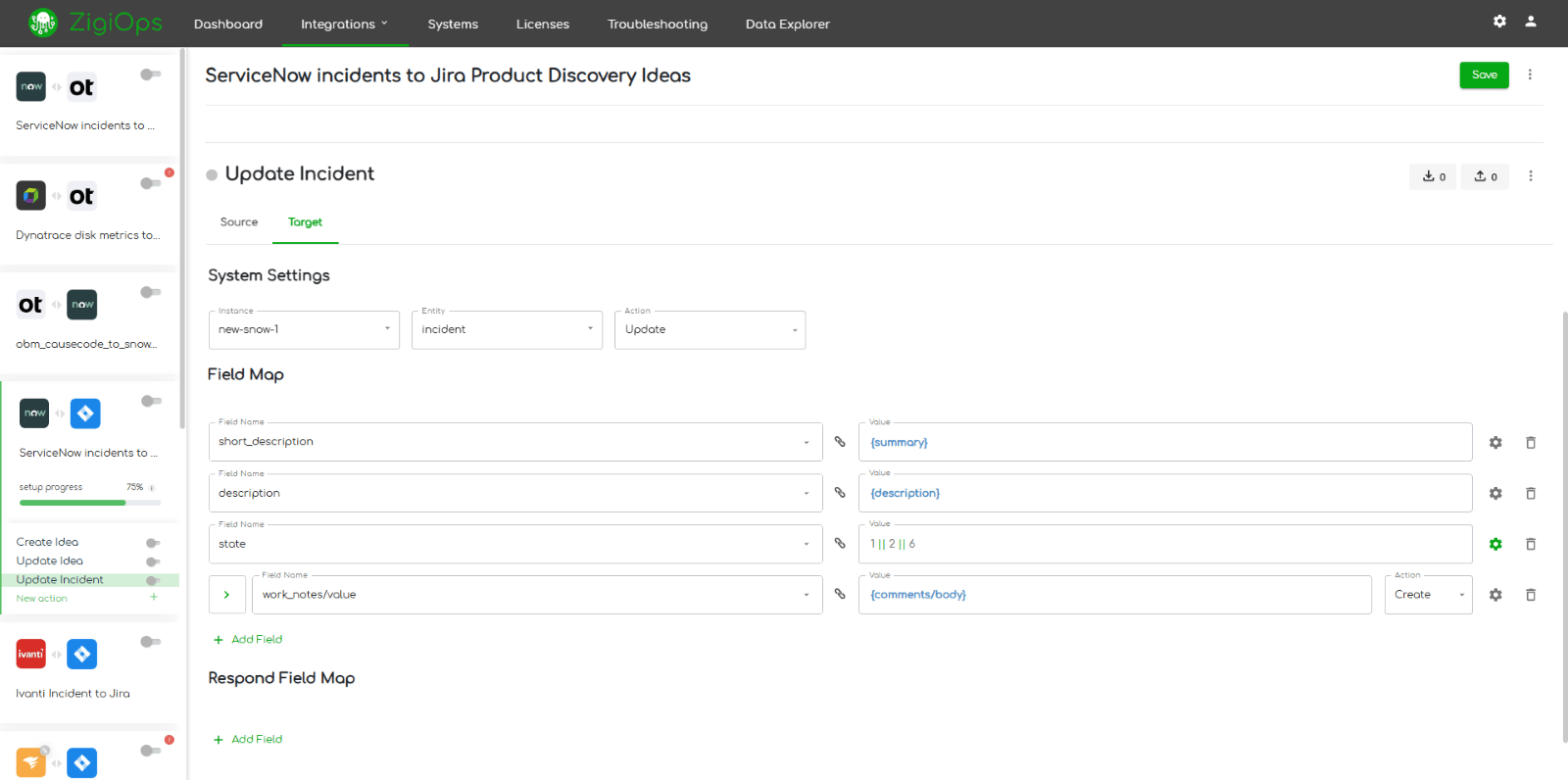
Task: Click the download counter icon button
Action: click(x=1433, y=176)
